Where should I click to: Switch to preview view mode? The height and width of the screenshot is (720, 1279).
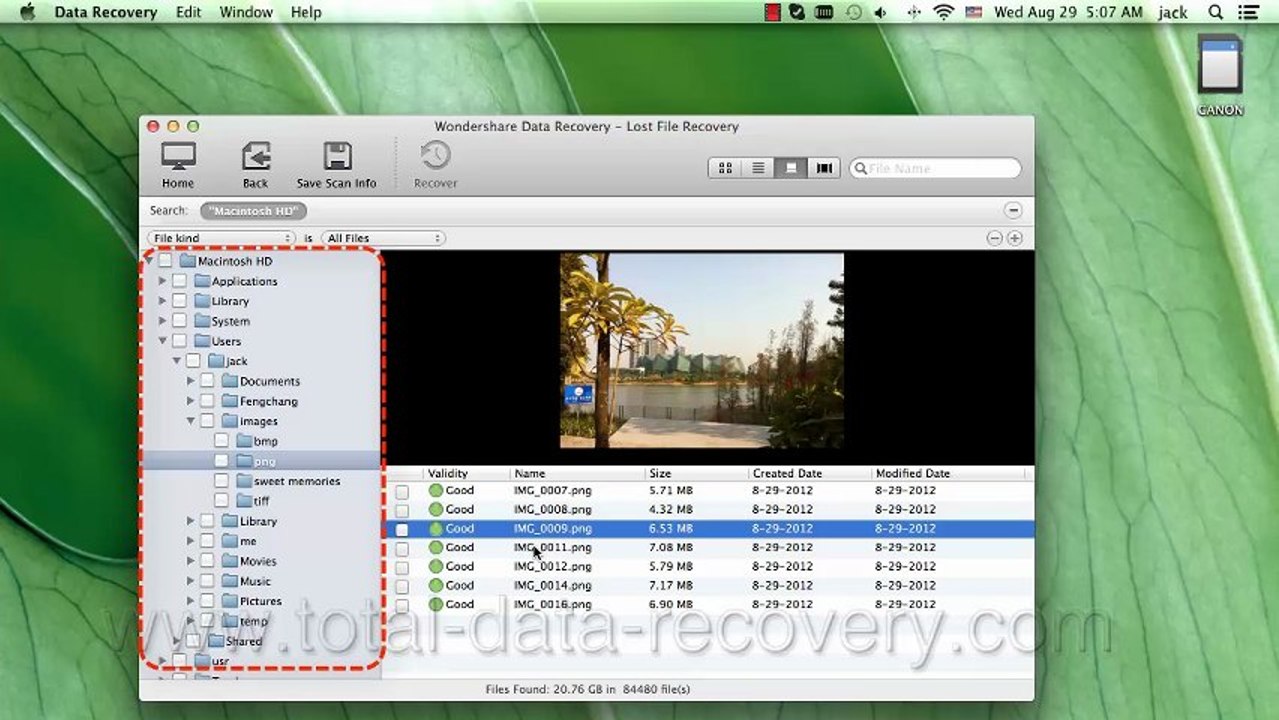791,168
